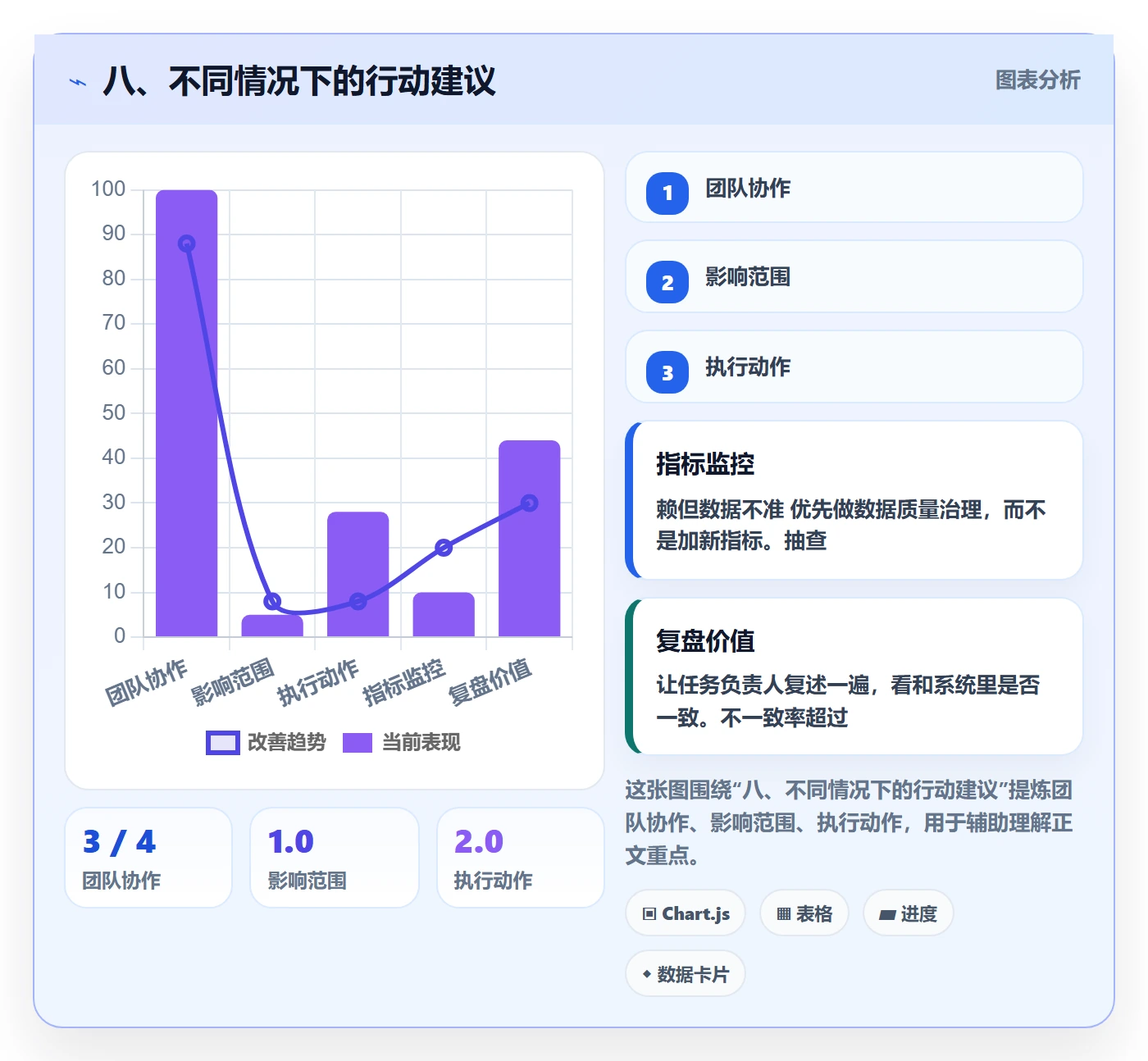Click the number 3 badge beside 执行动作

pos(667,372)
